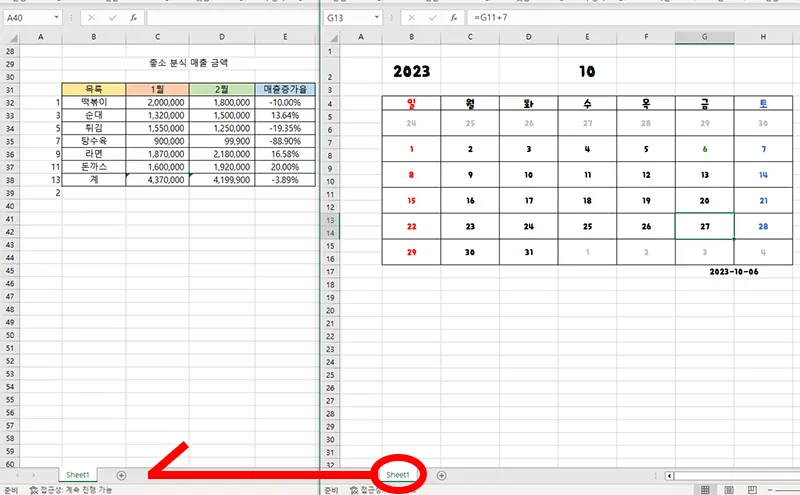Click the blue 토 weekday header
Screen dimensions: 800x495
pyautogui.click(x=763, y=104)
